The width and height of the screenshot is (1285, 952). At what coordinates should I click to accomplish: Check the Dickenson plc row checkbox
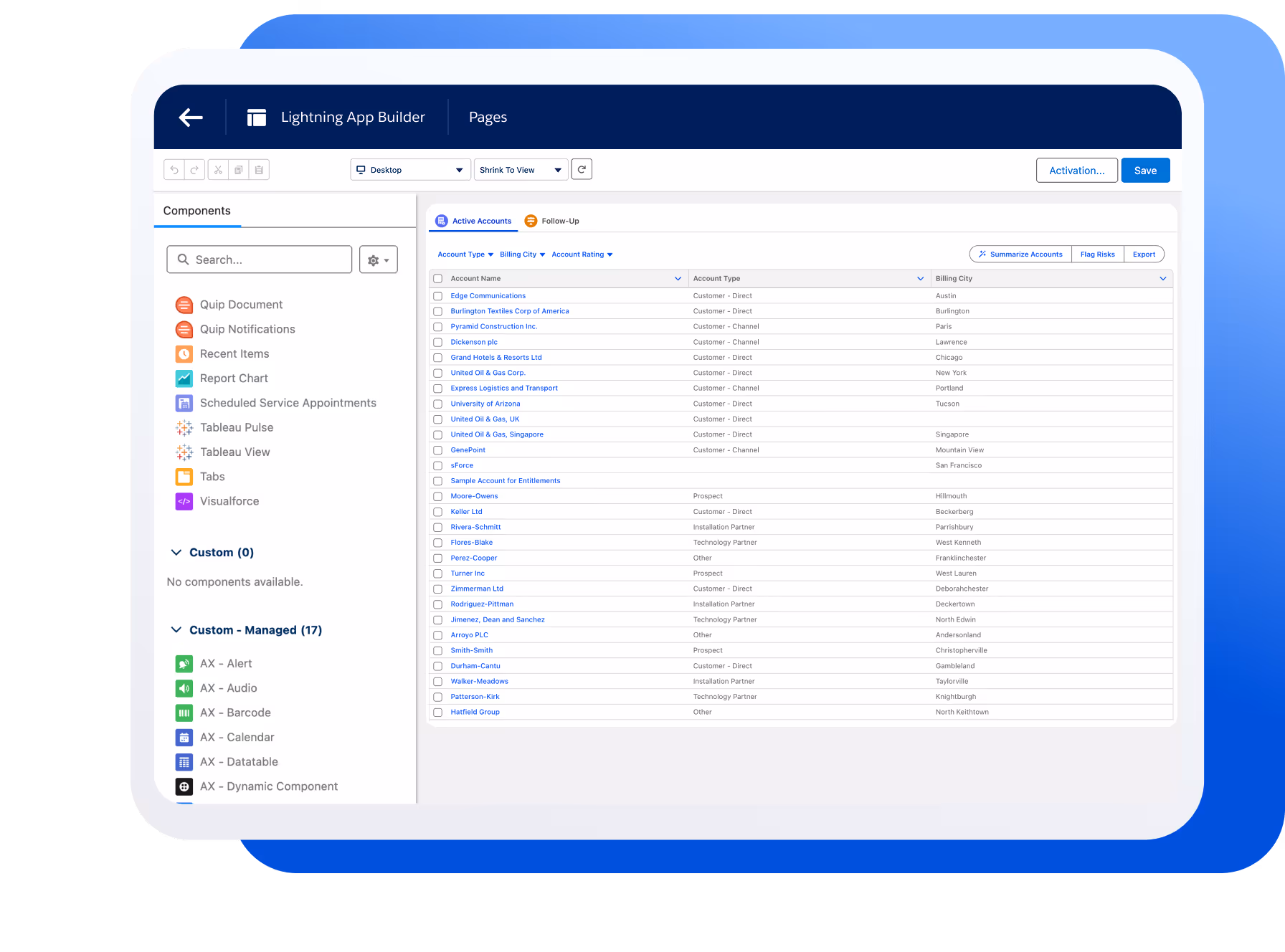coord(437,343)
